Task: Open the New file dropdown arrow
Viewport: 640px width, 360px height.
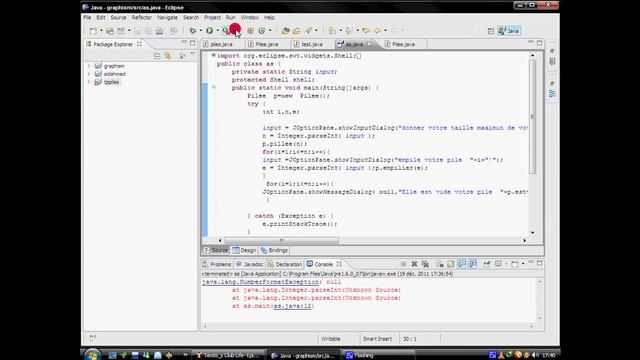Action: click(x=101, y=31)
